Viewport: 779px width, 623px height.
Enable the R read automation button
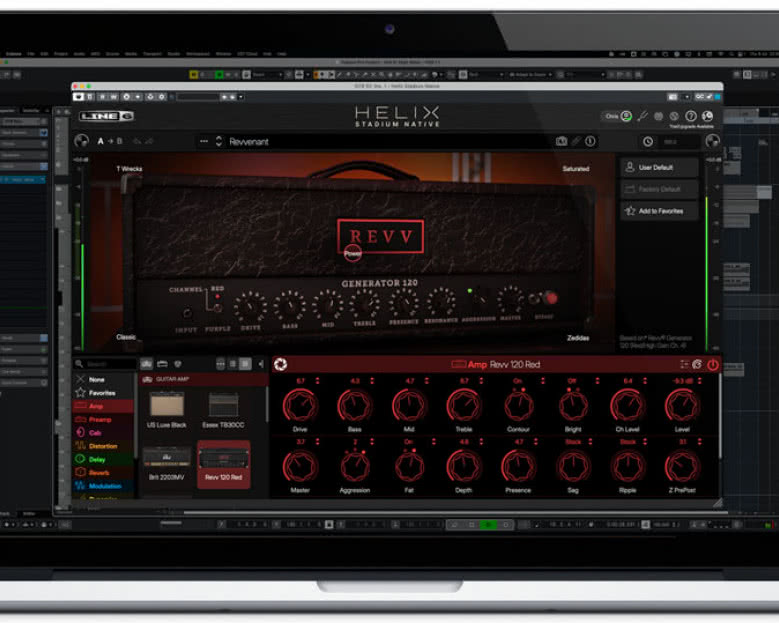click(x=102, y=97)
